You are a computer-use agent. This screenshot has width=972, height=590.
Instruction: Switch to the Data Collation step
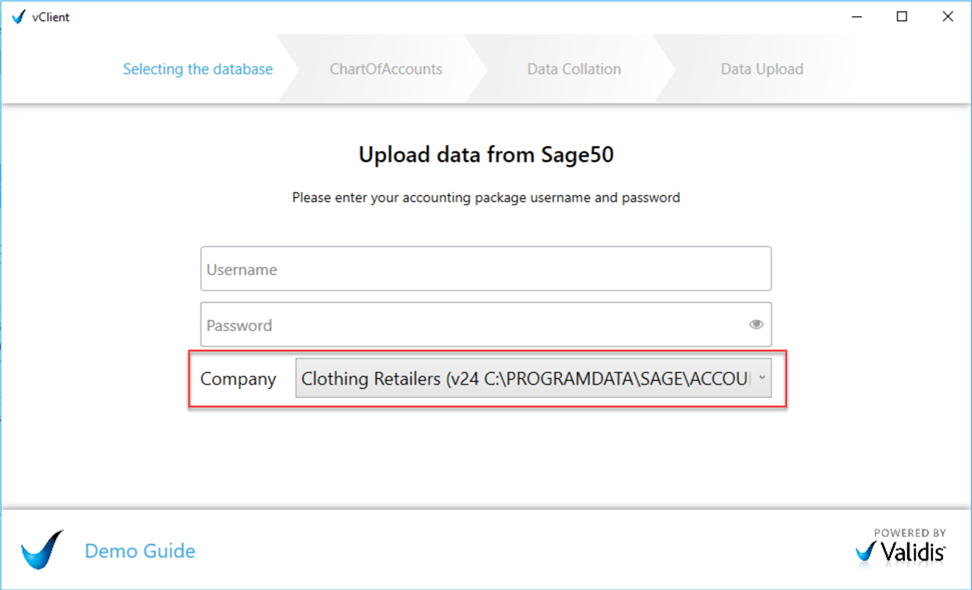point(574,69)
